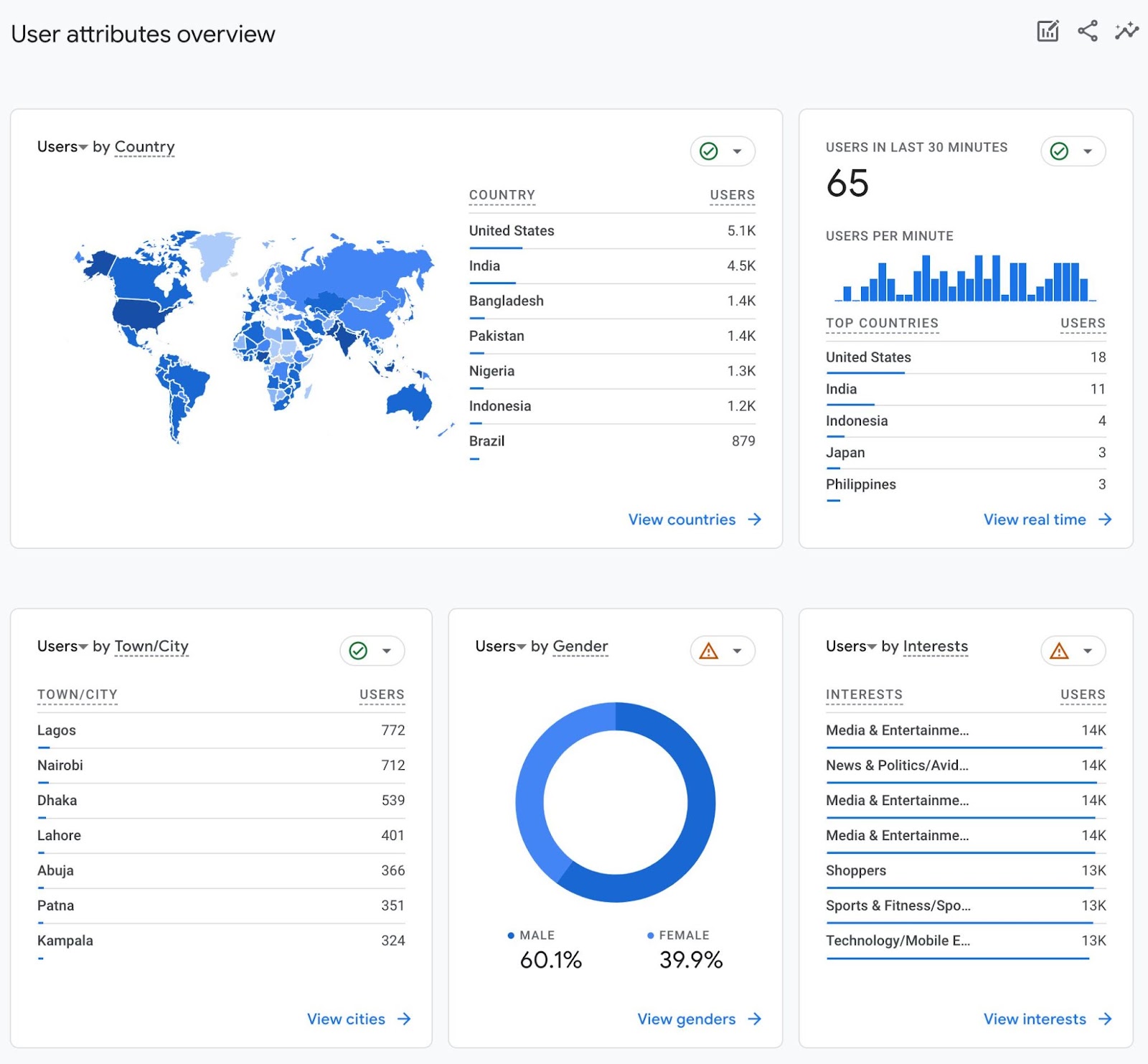Click the warning icon on Users by Interests card
The width and height of the screenshot is (1148, 1064).
[x=1059, y=651]
